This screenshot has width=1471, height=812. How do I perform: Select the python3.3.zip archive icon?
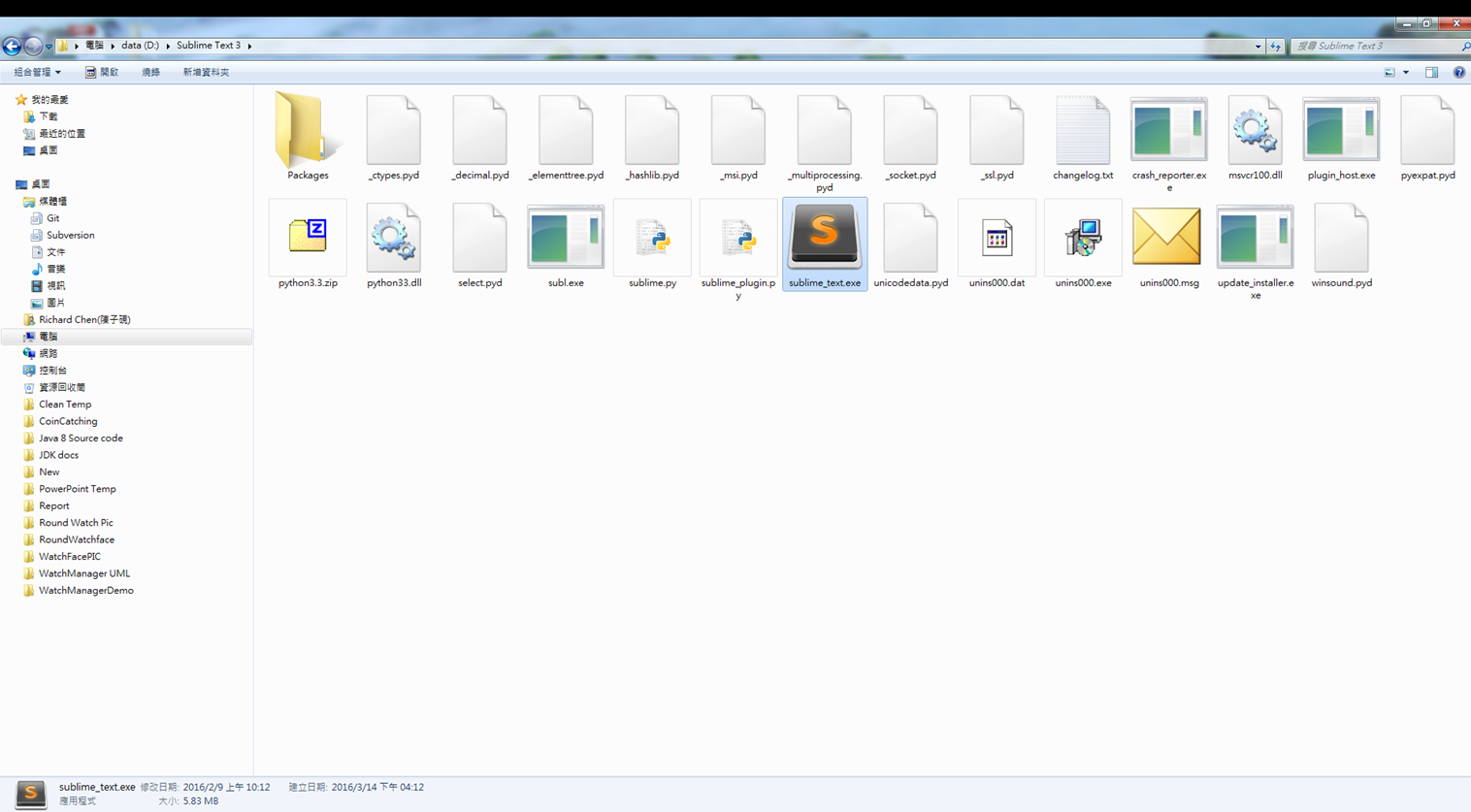click(x=308, y=236)
